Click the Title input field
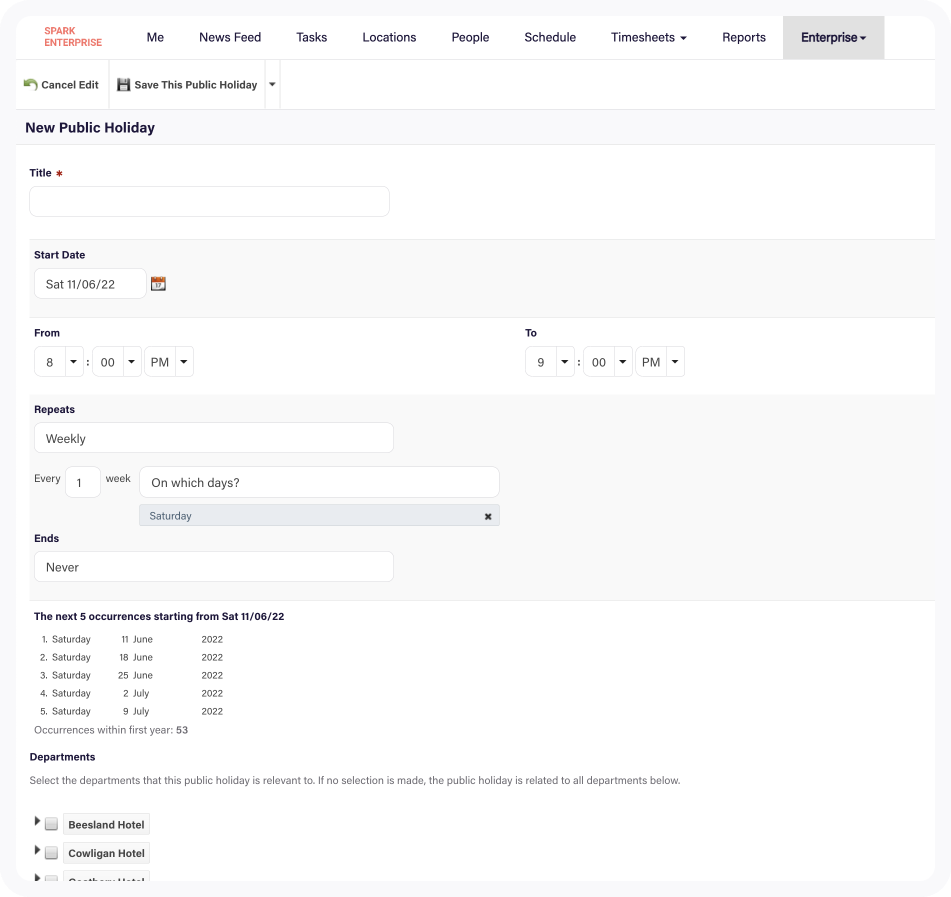This screenshot has width=951, height=897. tap(208, 200)
